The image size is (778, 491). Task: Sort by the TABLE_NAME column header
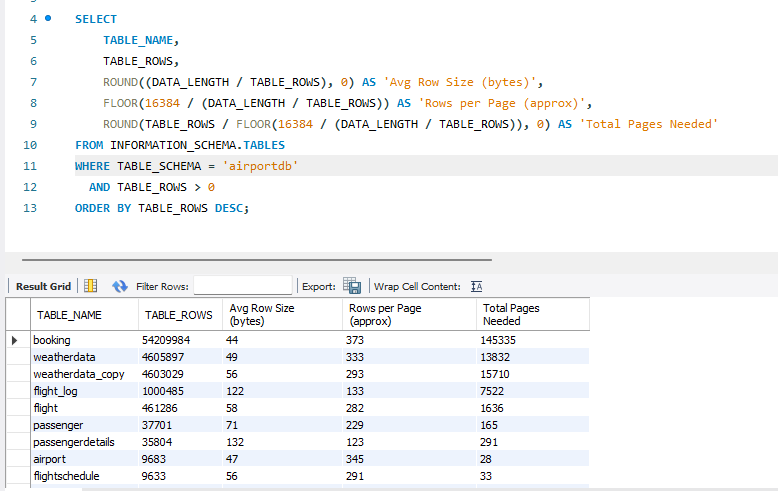coord(70,315)
